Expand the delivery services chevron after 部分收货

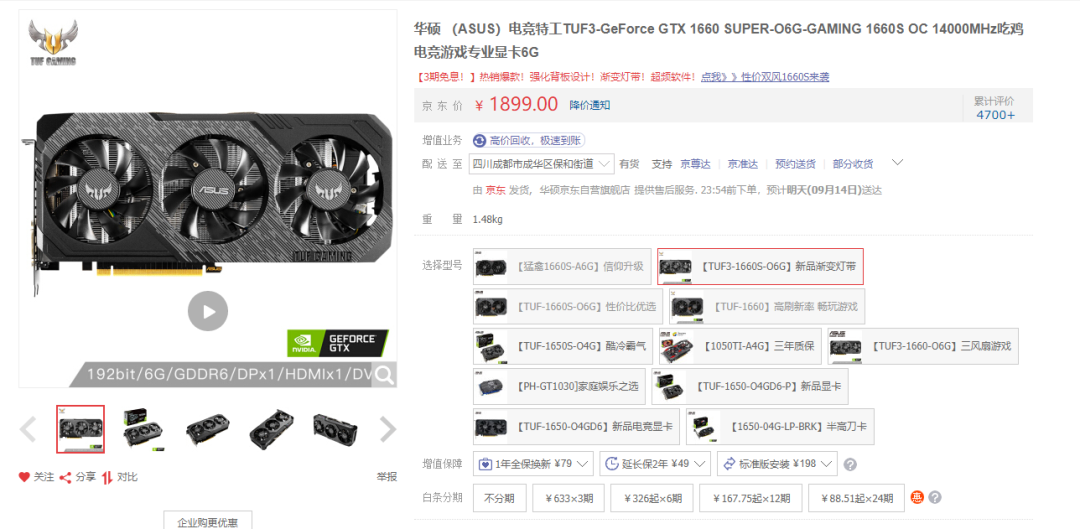tap(897, 163)
